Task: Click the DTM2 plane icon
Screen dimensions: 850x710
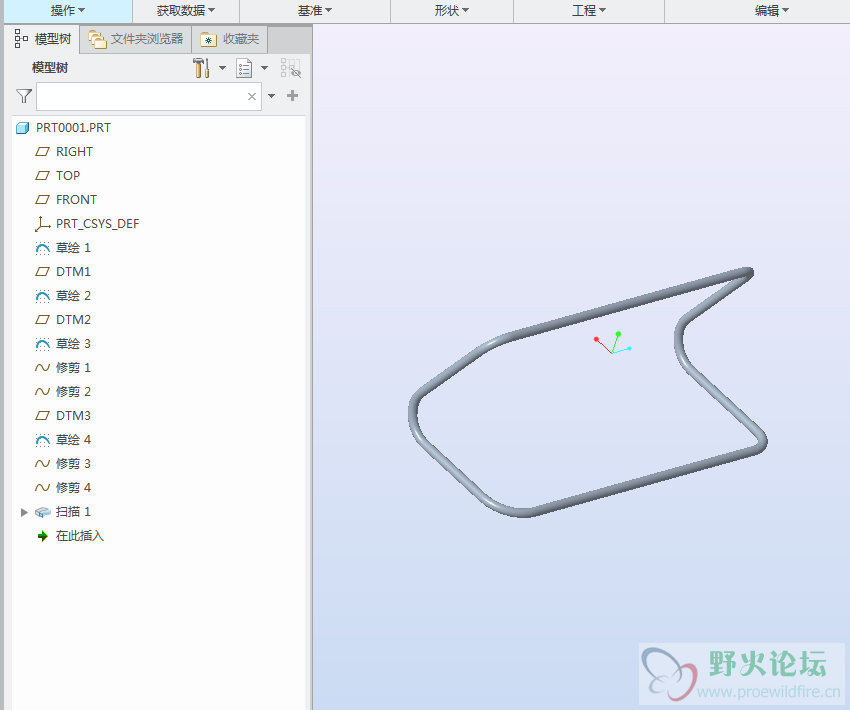Action: tap(42, 320)
